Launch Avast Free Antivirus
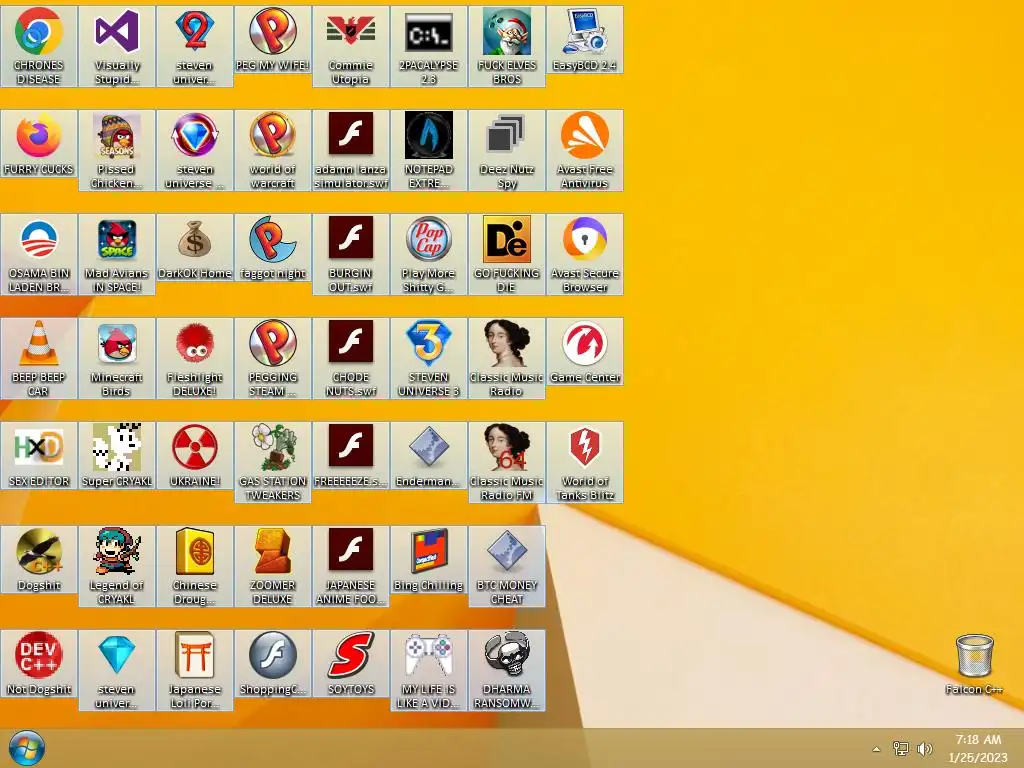The image size is (1024, 768). click(x=584, y=150)
